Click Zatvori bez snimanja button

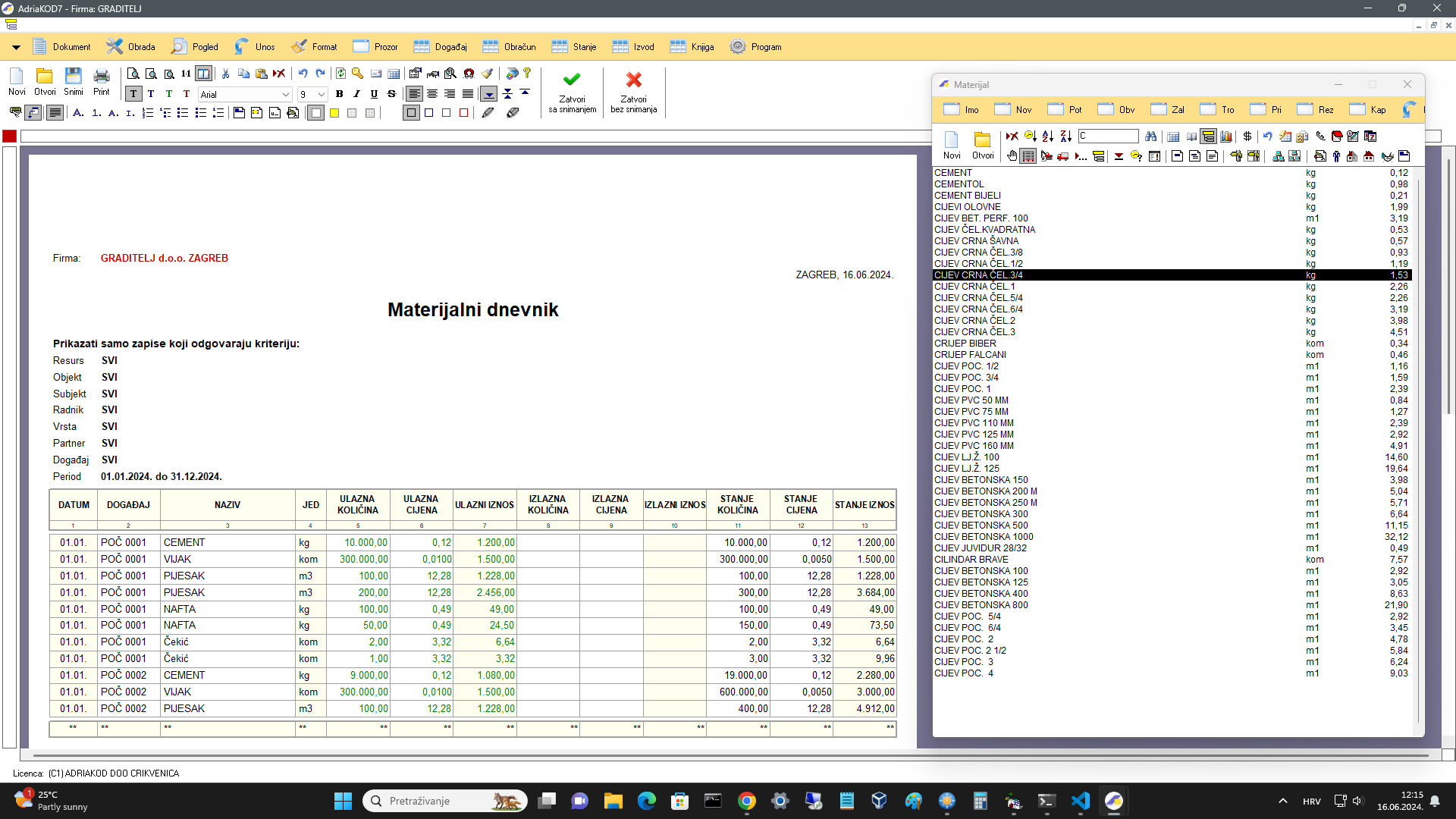[634, 92]
